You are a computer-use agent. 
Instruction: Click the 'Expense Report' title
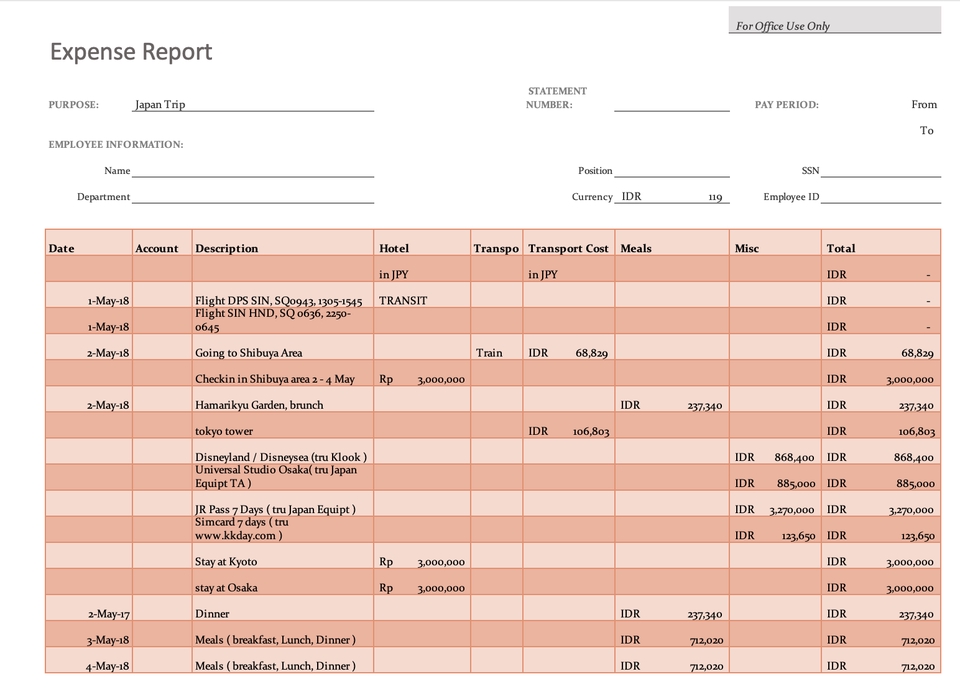131,51
